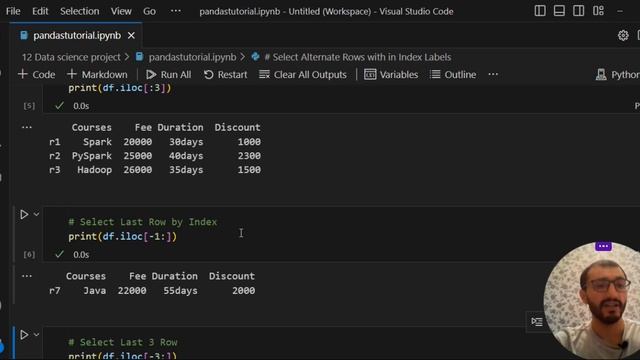
Task: Expand run options for 'Select Last Row' cell
Action: click(x=36, y=214)
